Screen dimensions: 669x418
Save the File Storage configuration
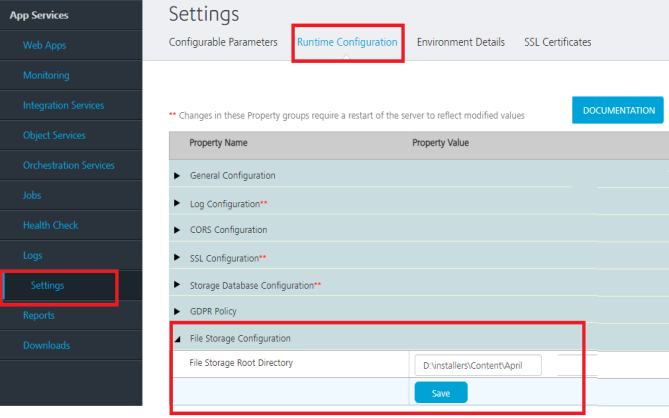[440, 392]
